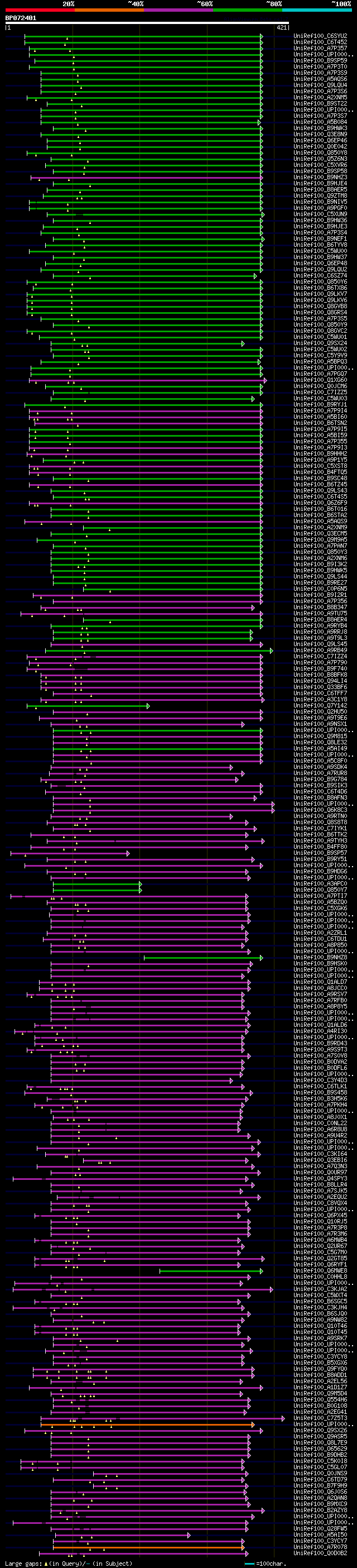Select hit label UniRef100_A3C1Y8

pyautogui.click(x=321, y=699)
